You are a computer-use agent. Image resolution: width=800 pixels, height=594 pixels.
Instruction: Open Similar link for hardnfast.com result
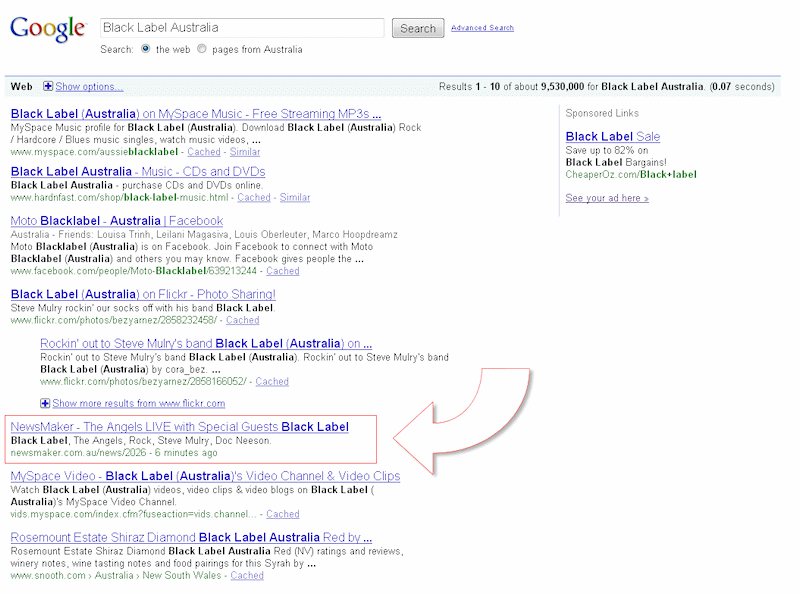(294, 197)
